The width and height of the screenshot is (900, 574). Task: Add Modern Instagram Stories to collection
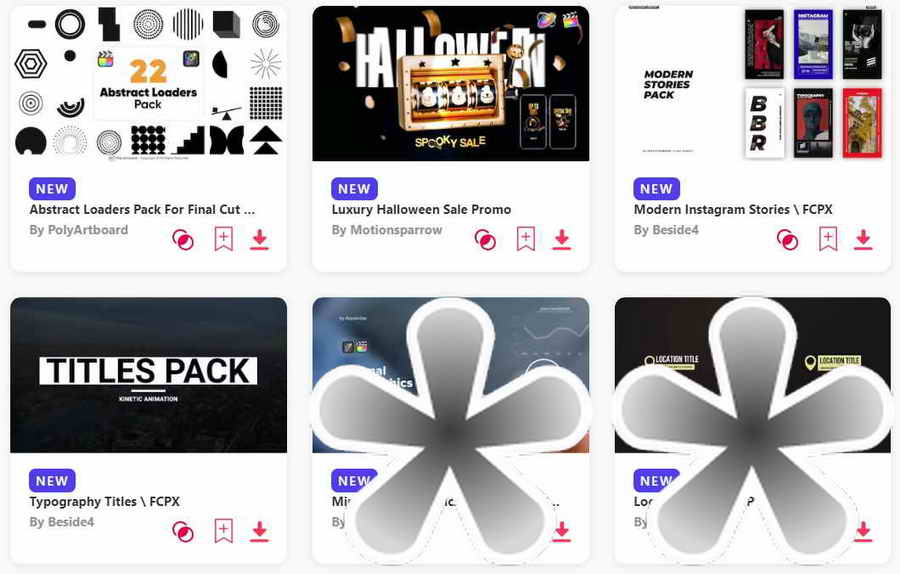[828, 239]
